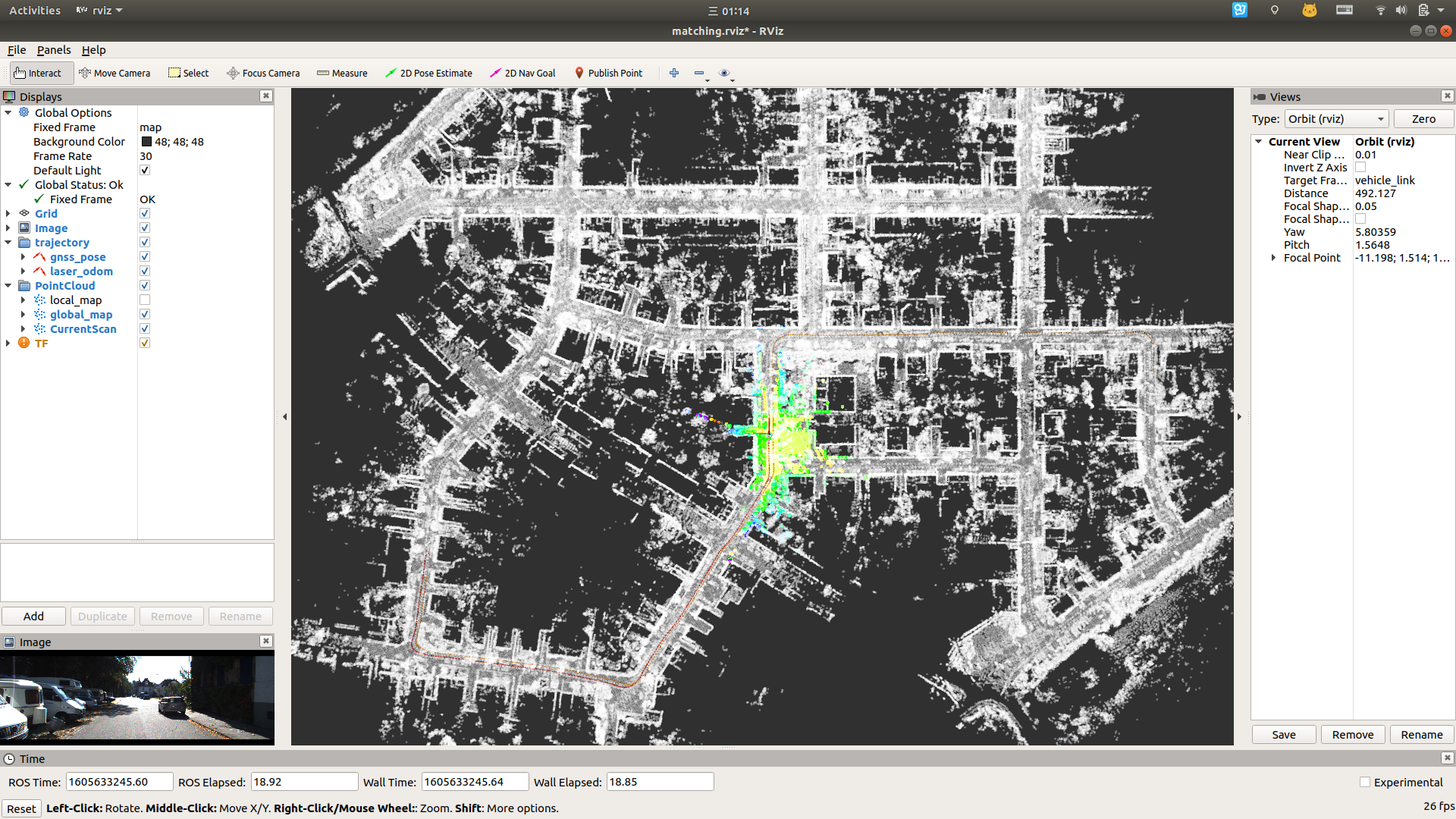Open the File menu
The width and height of the screenshot is (1456, 819).
tap(17, 50)
